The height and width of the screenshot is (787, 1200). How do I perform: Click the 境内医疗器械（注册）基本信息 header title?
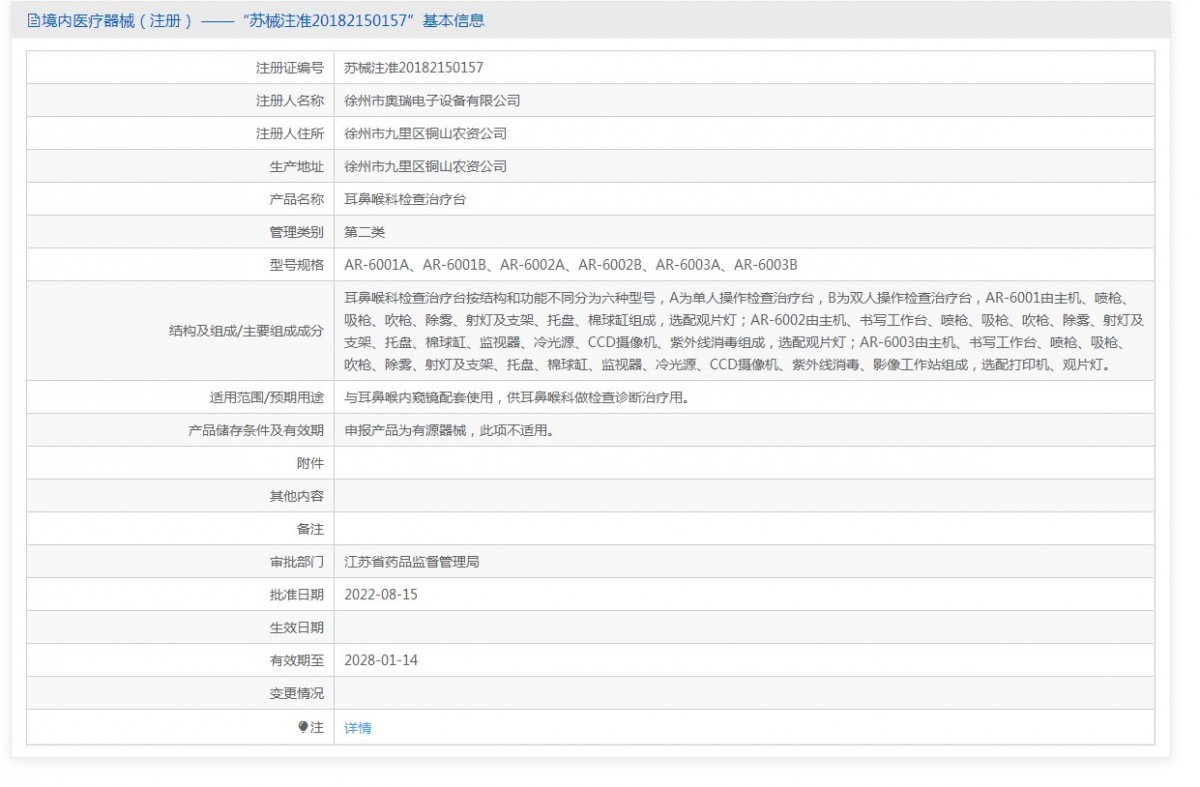pyautogui.click(x=264, y=20)
